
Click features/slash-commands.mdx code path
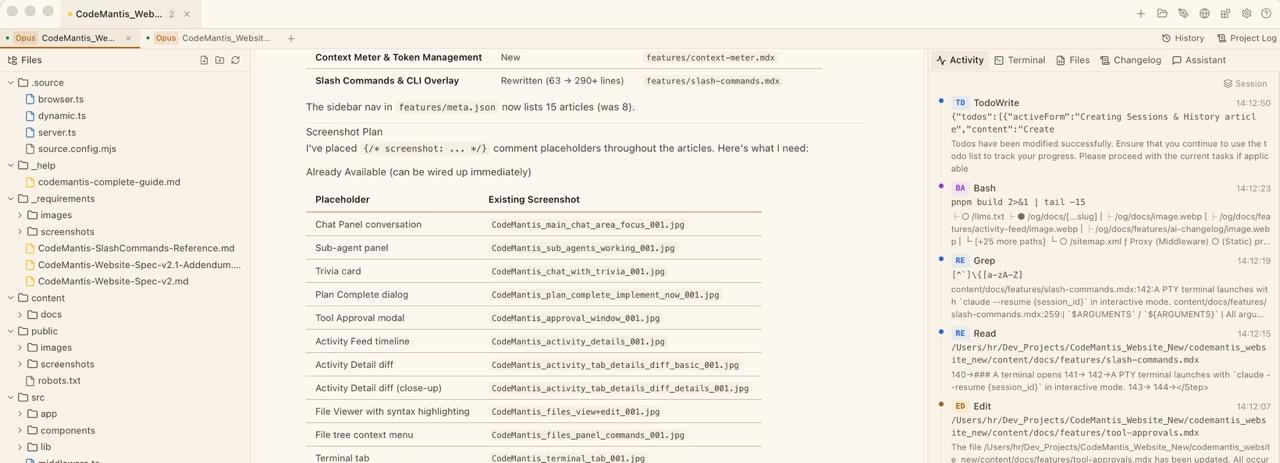coord(712,81)
